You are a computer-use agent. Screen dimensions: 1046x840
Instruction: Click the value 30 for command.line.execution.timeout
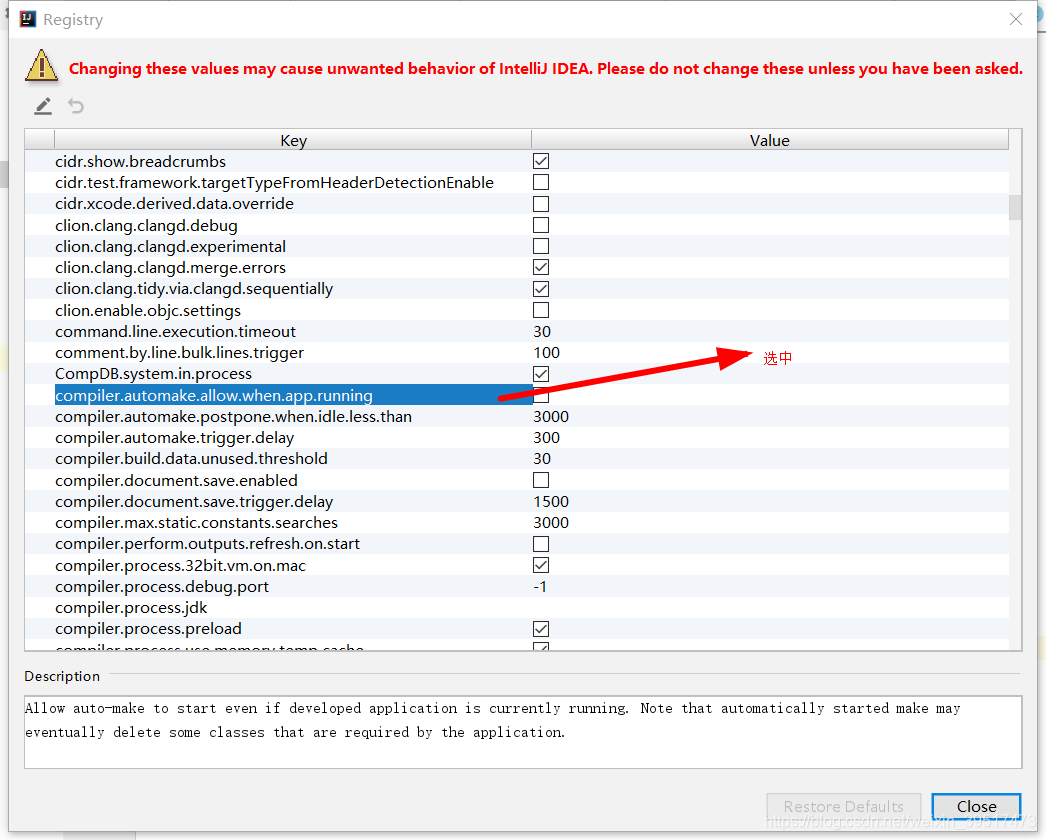tap(542, 332)
